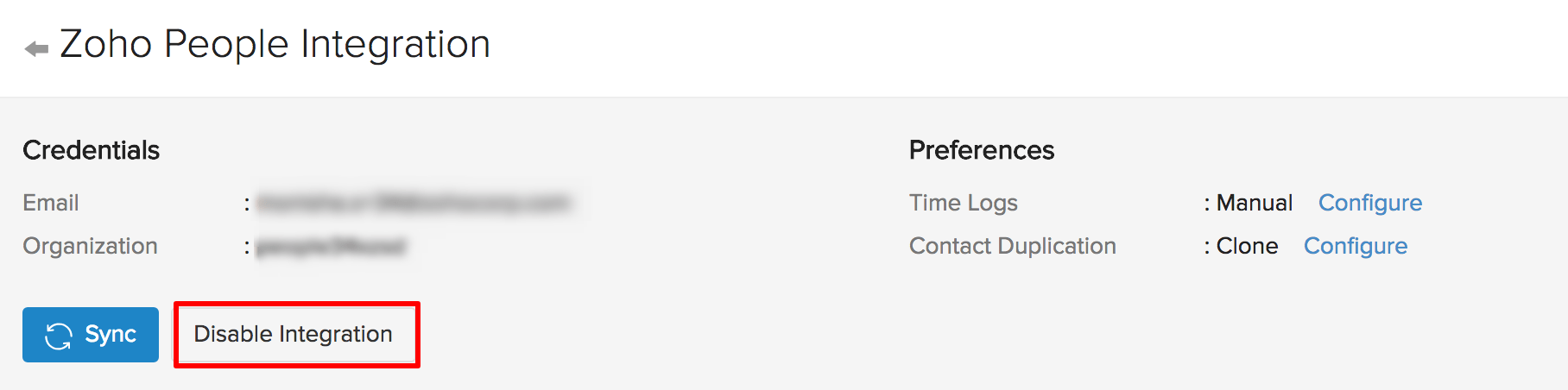
Task: Open Configure link for Time Logs
Action: [1369, 203]
